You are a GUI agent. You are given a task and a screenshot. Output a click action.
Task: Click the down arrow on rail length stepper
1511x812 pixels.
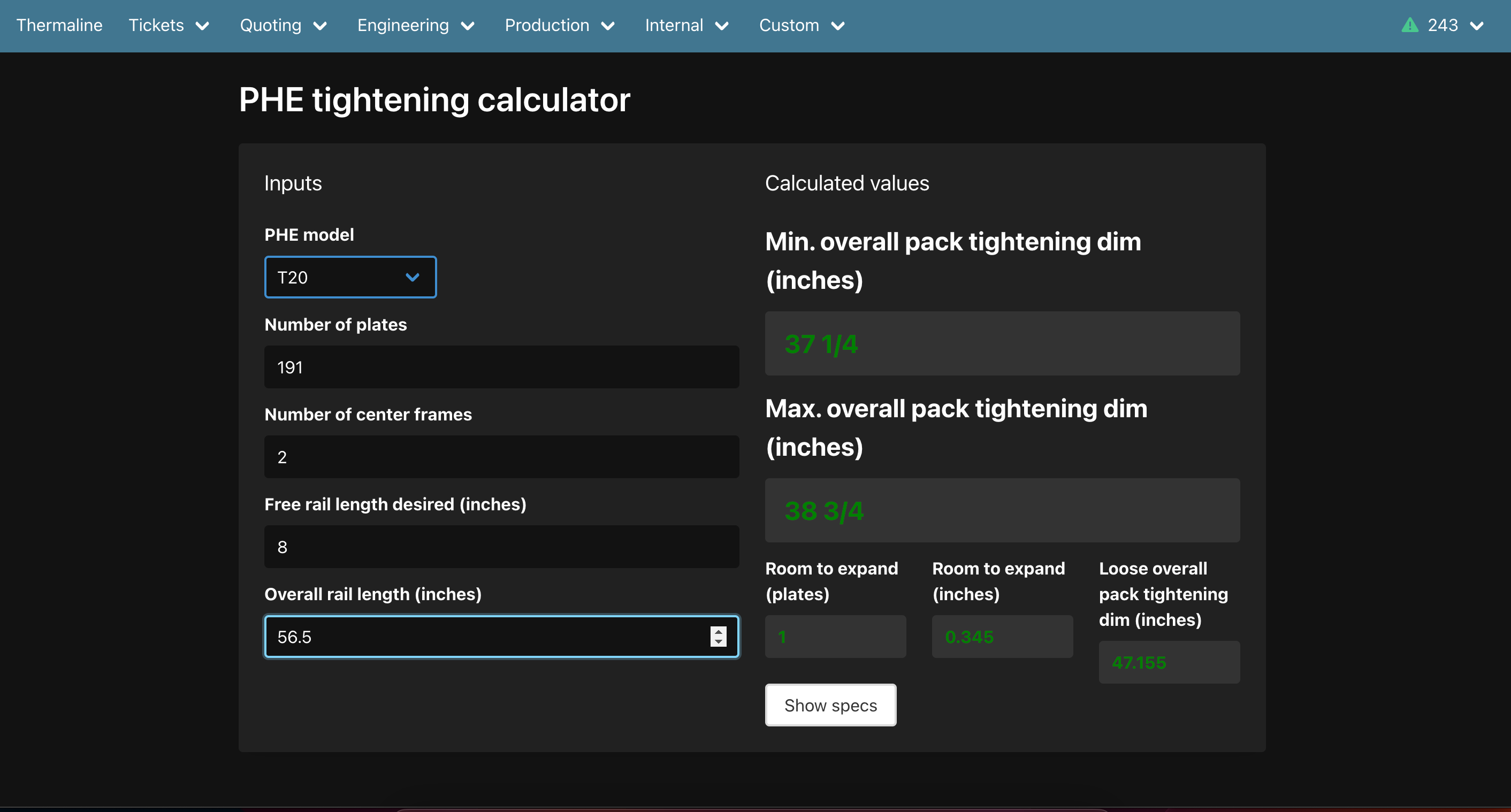719,642
